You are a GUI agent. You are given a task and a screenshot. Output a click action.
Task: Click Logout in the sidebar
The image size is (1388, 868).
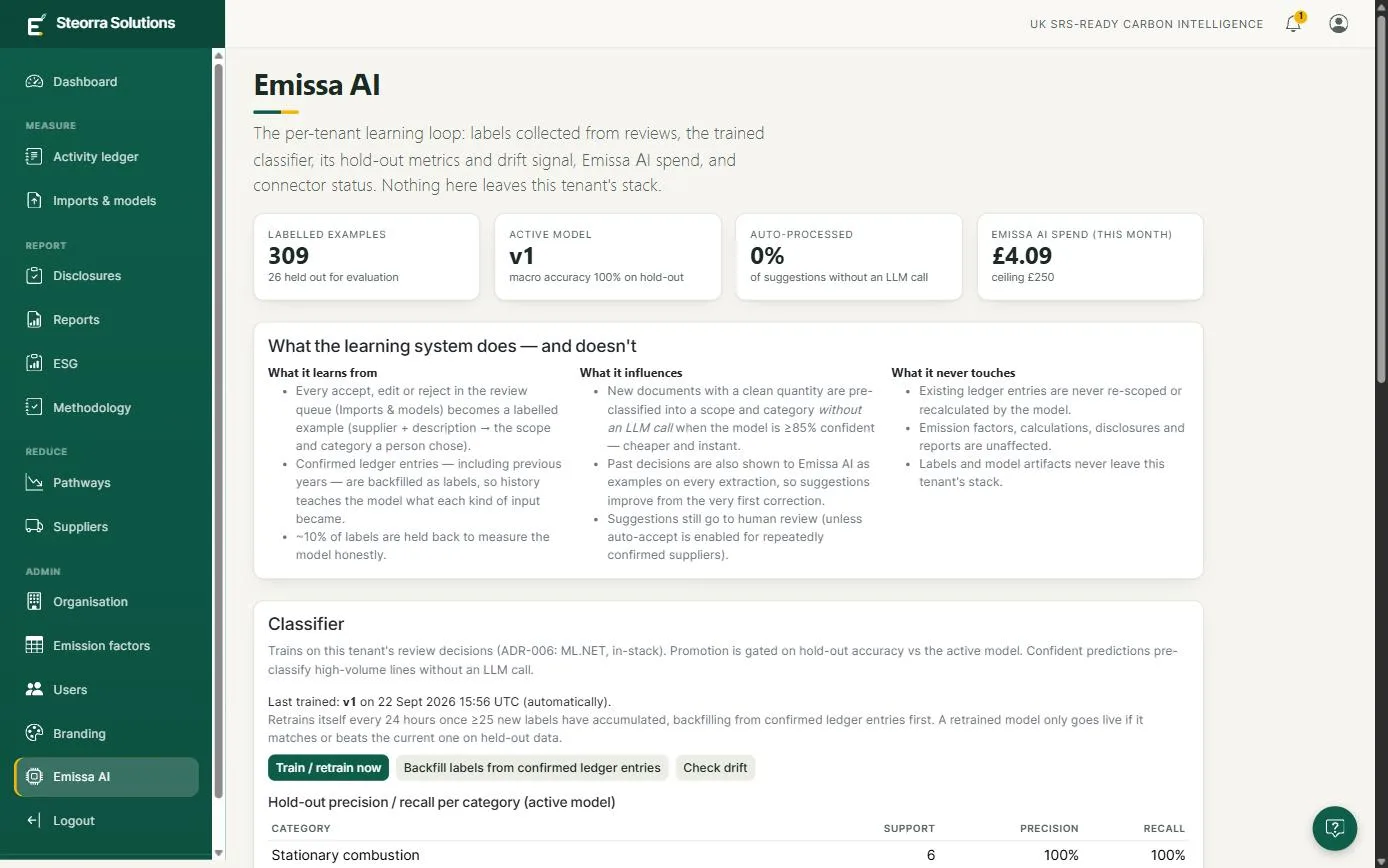(x=106, y=821)
